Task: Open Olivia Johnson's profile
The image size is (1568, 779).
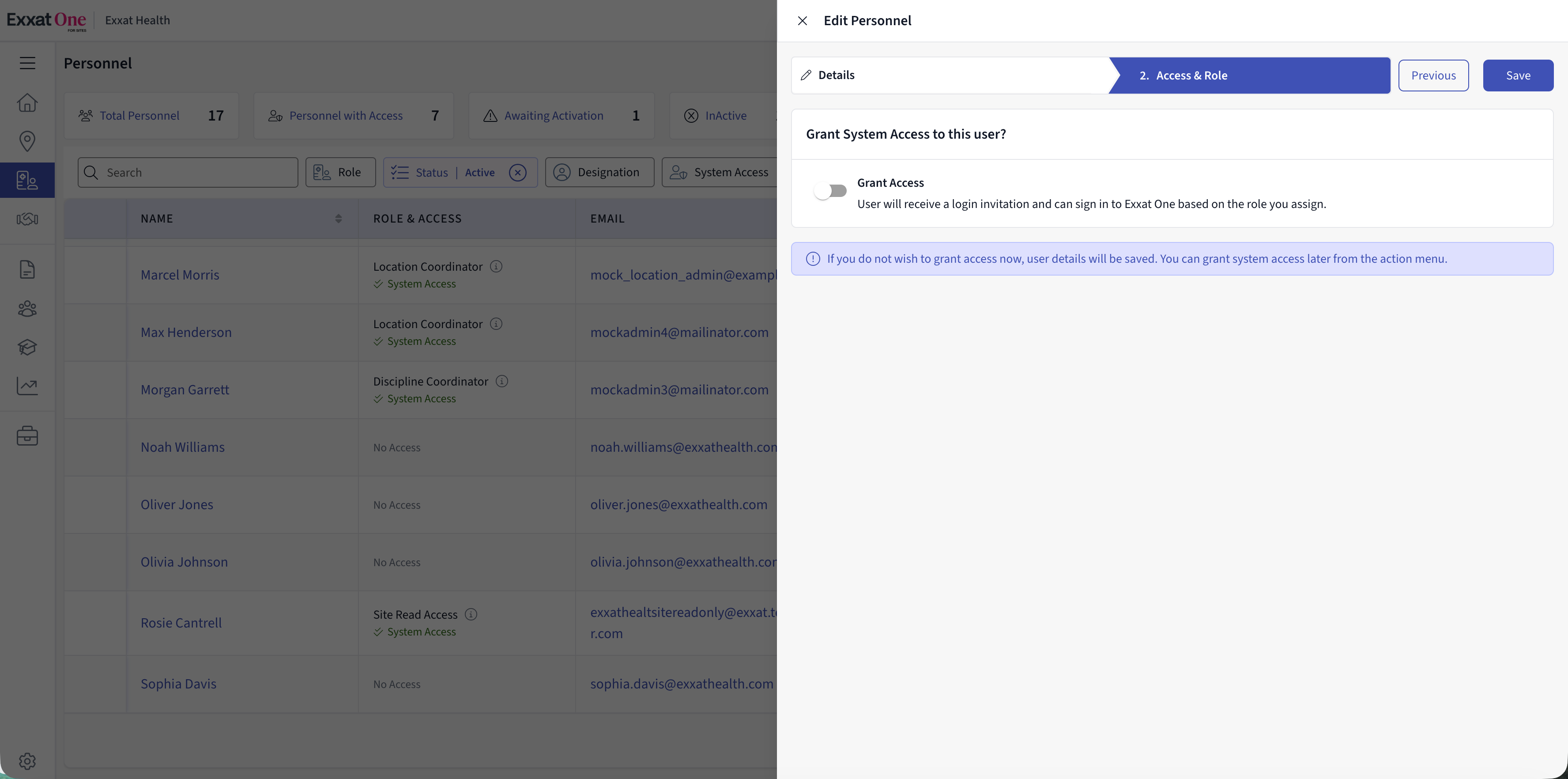Action: pos(184,562)
